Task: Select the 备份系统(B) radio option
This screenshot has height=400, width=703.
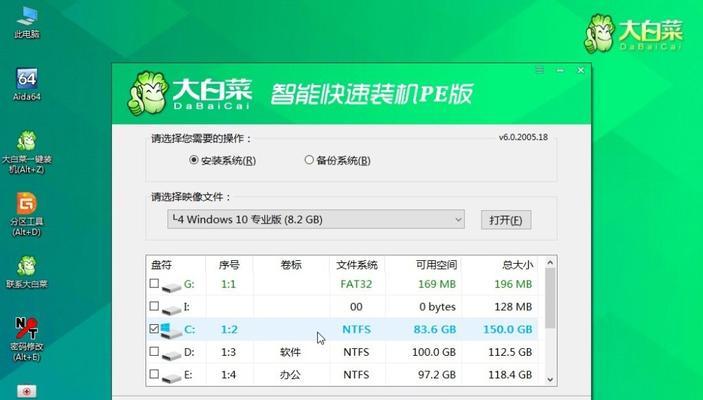Action: (x=337, y=161)
